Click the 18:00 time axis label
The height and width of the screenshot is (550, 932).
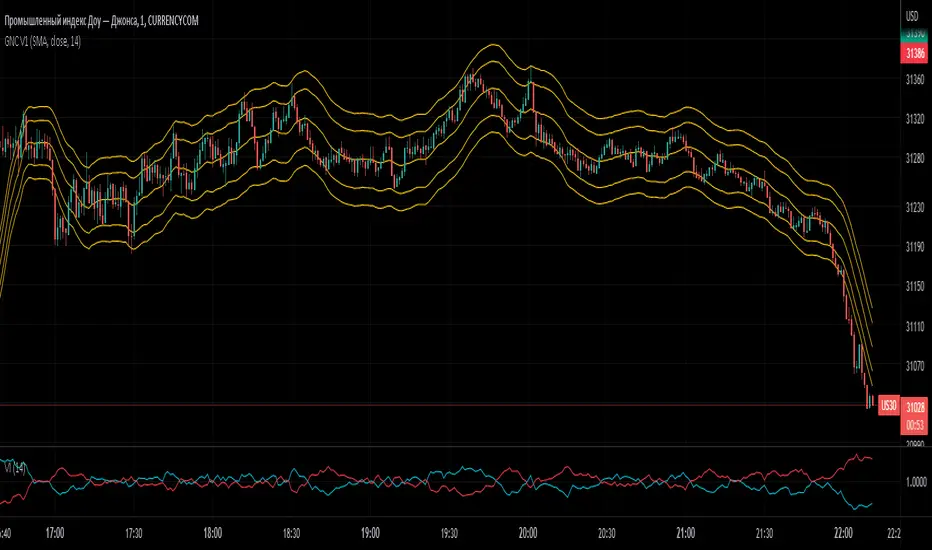pyautogui.click(x=212, y=533)
